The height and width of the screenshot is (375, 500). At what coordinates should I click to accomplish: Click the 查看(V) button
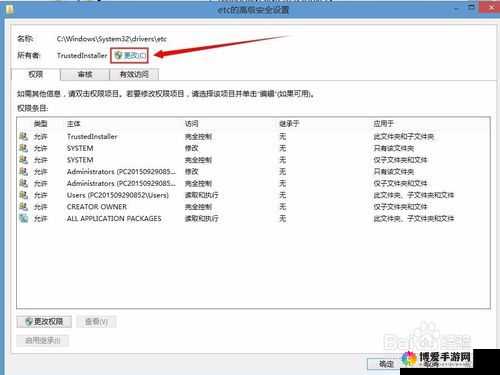point(96,321)
